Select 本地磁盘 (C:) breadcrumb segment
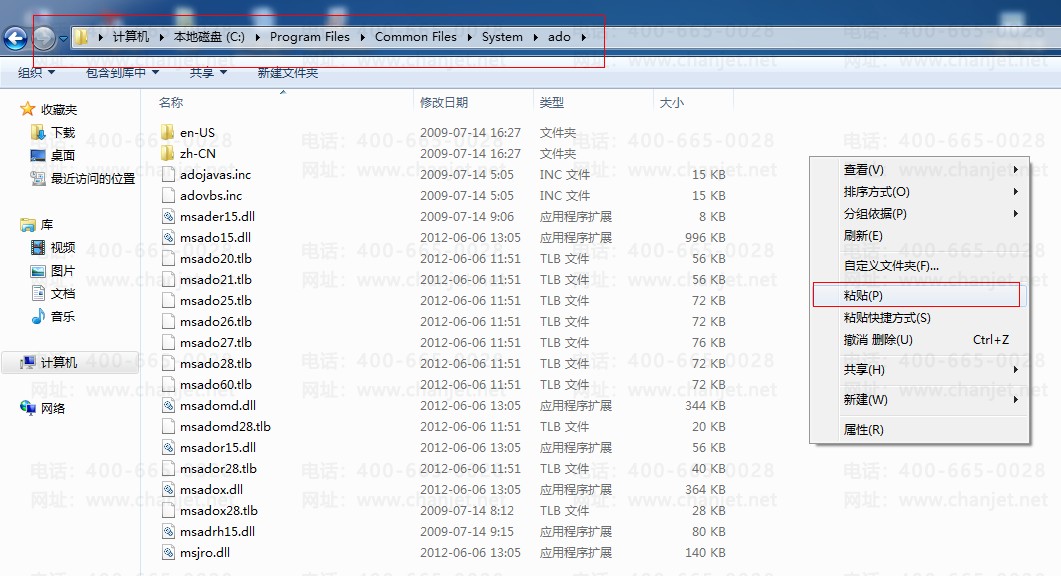Screen dimensions: 1061x576 (x=209, y=37)
